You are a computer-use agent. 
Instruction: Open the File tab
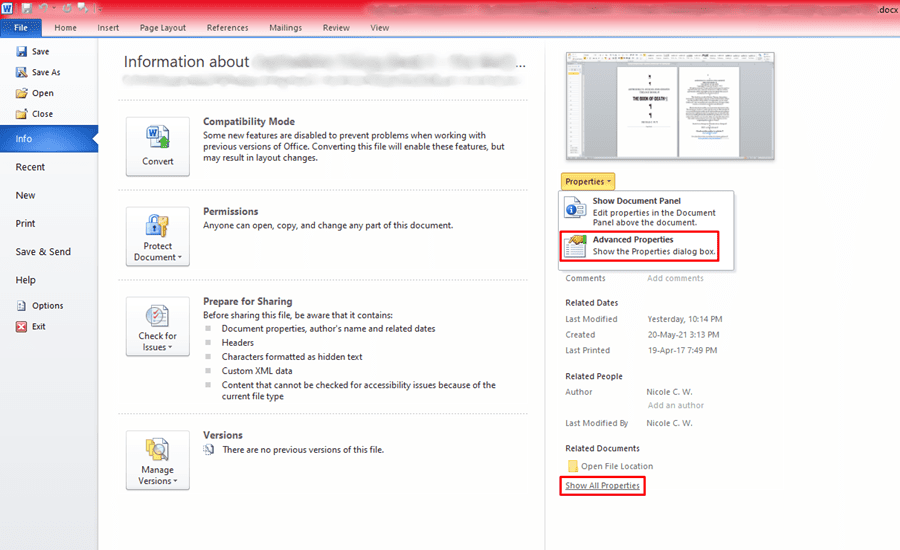[21, 28]
